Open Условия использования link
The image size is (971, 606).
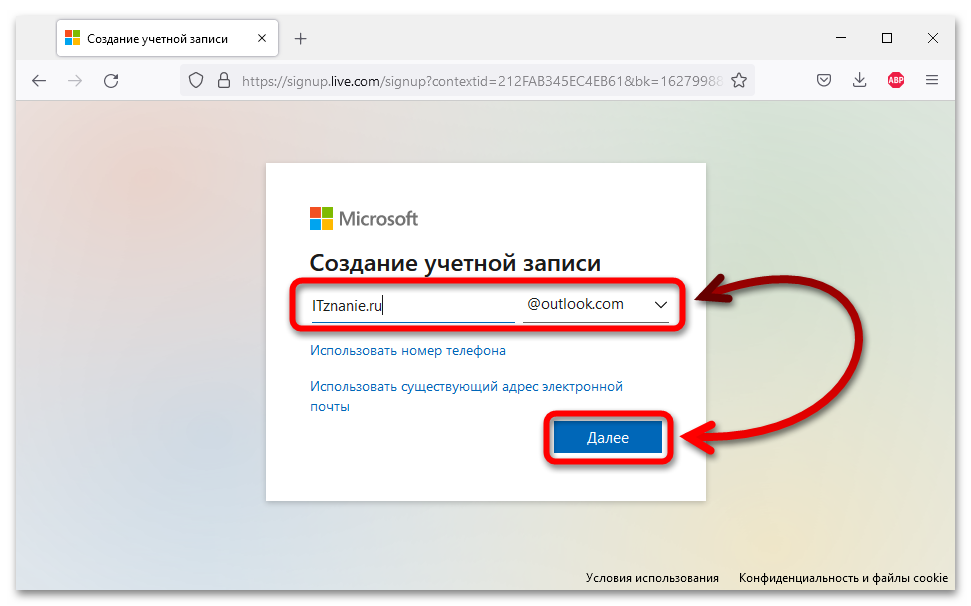point(652,578)
